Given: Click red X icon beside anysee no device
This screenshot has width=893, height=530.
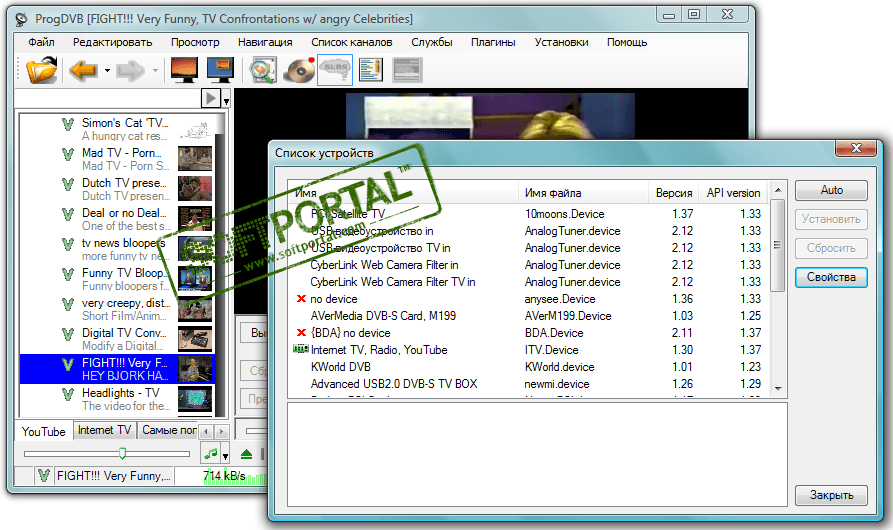Looking at the screenshot, I should click(301, 299).
